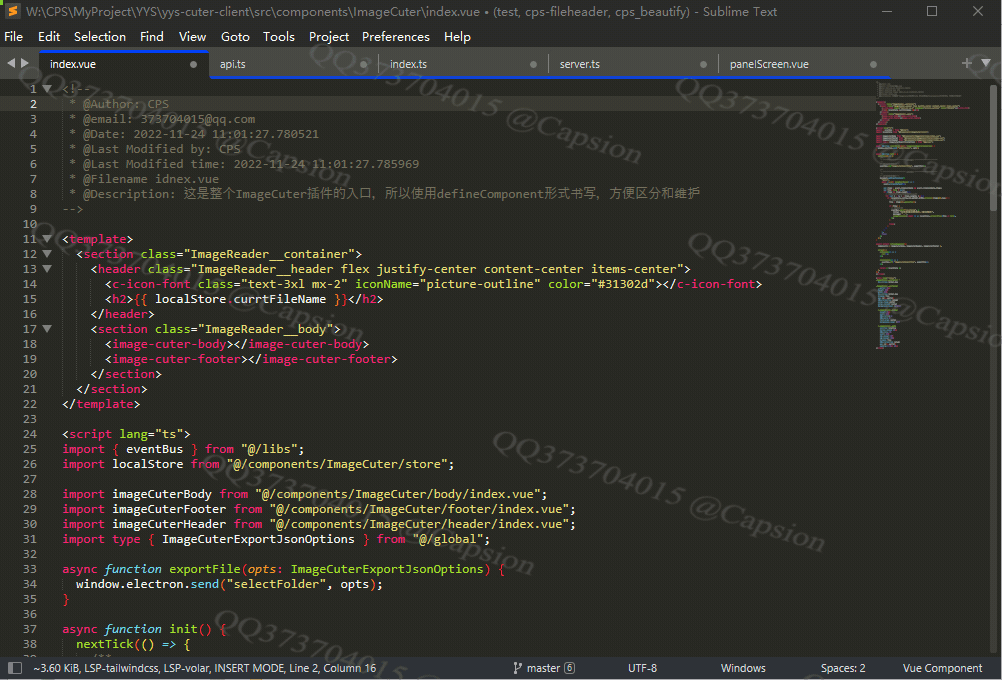Click the Sublime Text app icon
1002x680 pixels.
coord(13,12)
